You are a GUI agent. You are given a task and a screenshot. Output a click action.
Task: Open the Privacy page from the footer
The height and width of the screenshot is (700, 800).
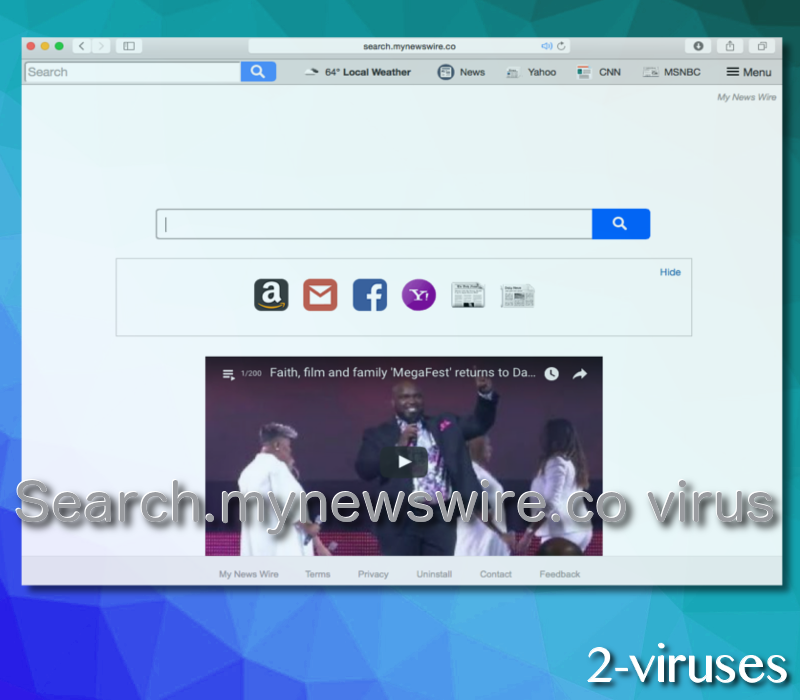coord(372,573)
